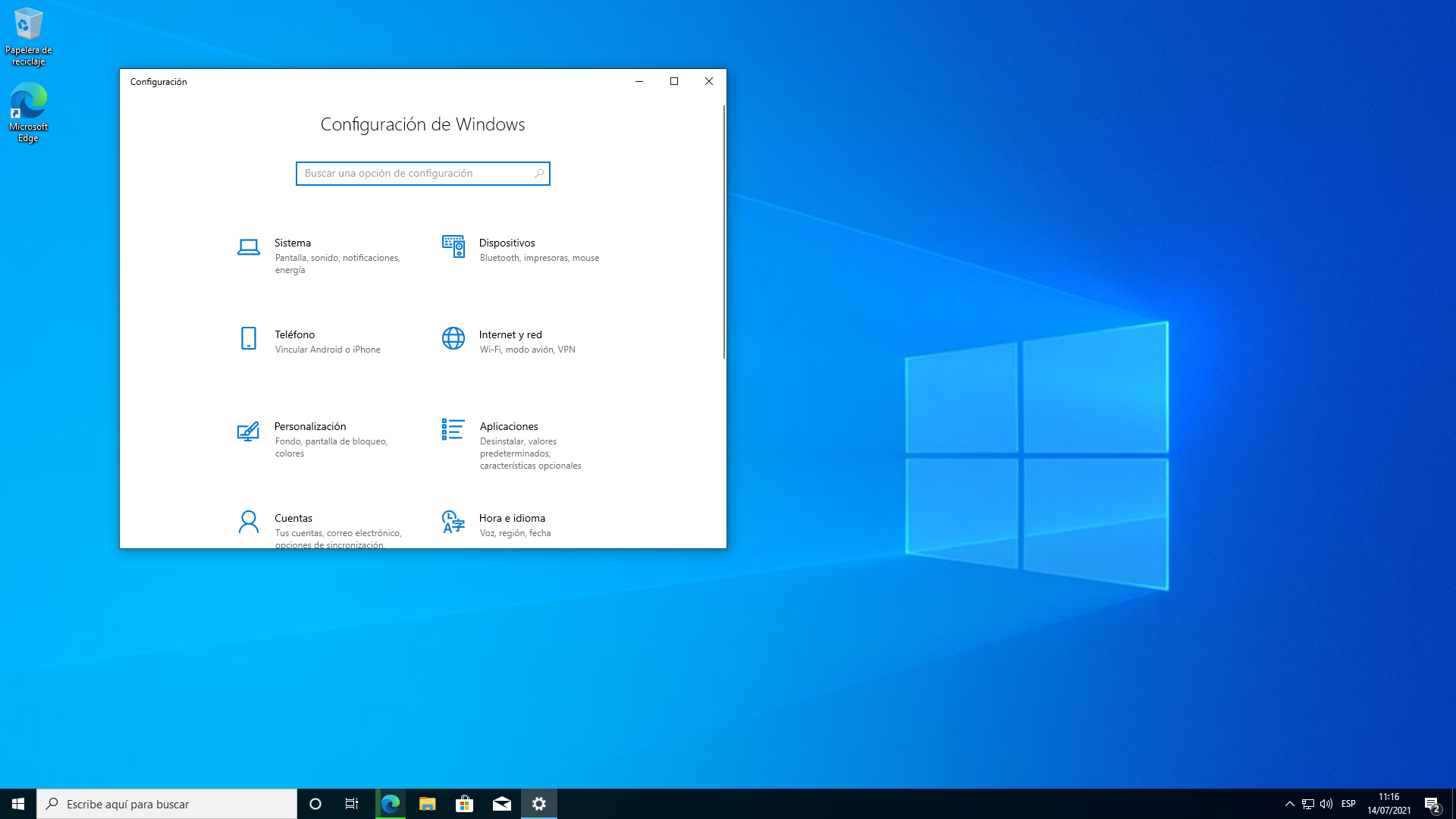
Task: Open Personalización paintbrush icon
Action: (248, 431)
